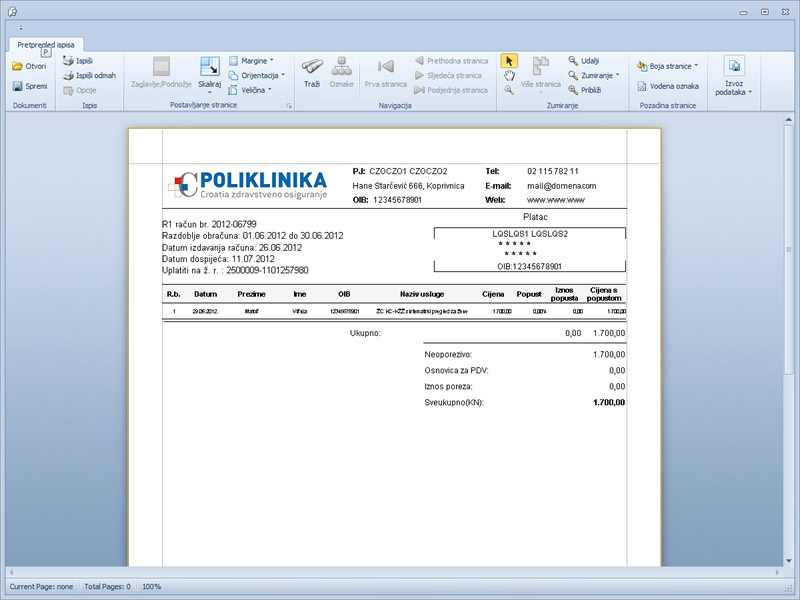Viewport: 800px width, 600px height.
Task: Open the Oznake bookmarks pane
Action: 341,73
